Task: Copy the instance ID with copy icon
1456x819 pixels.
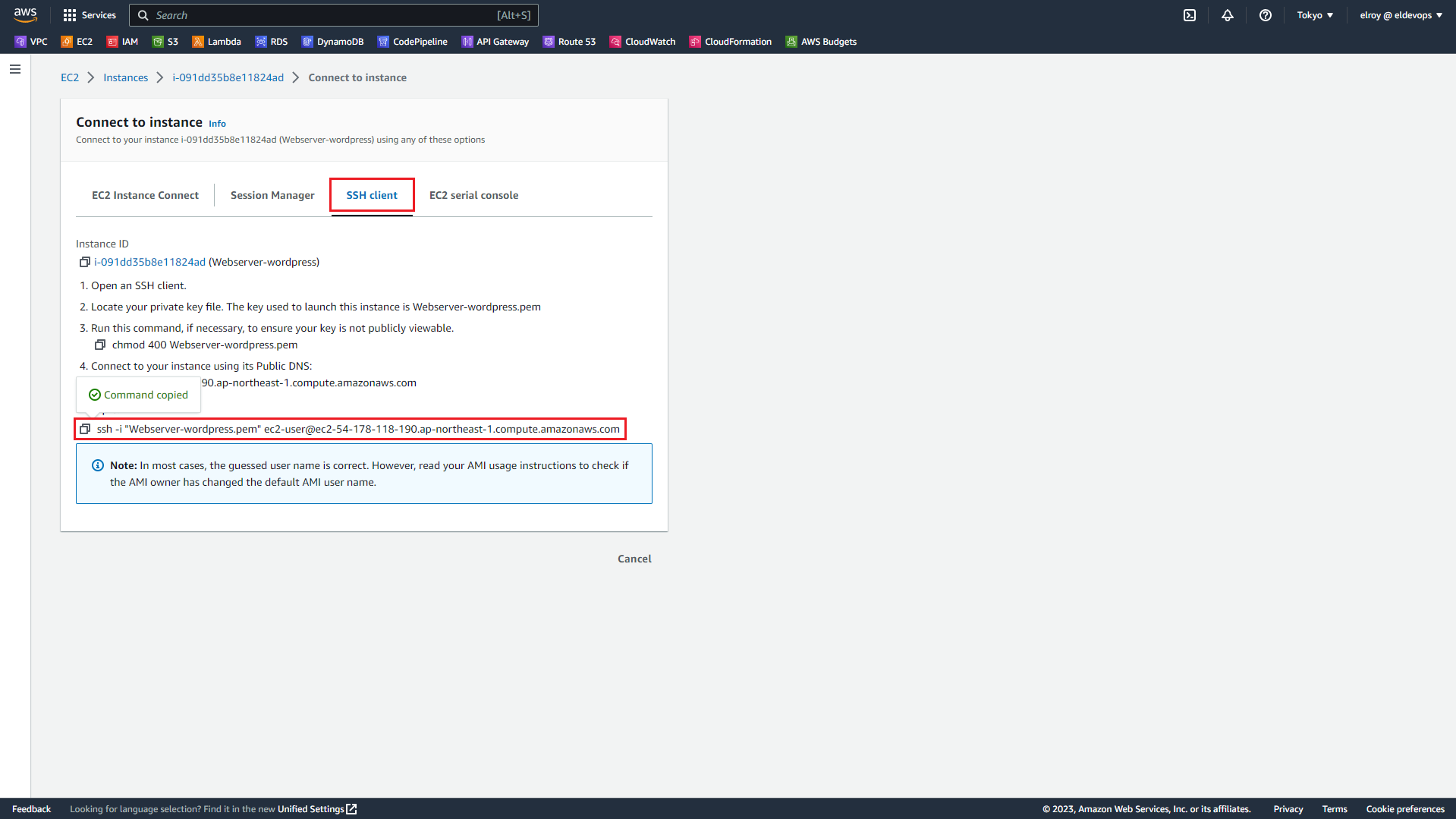Action: coord(85,262)
